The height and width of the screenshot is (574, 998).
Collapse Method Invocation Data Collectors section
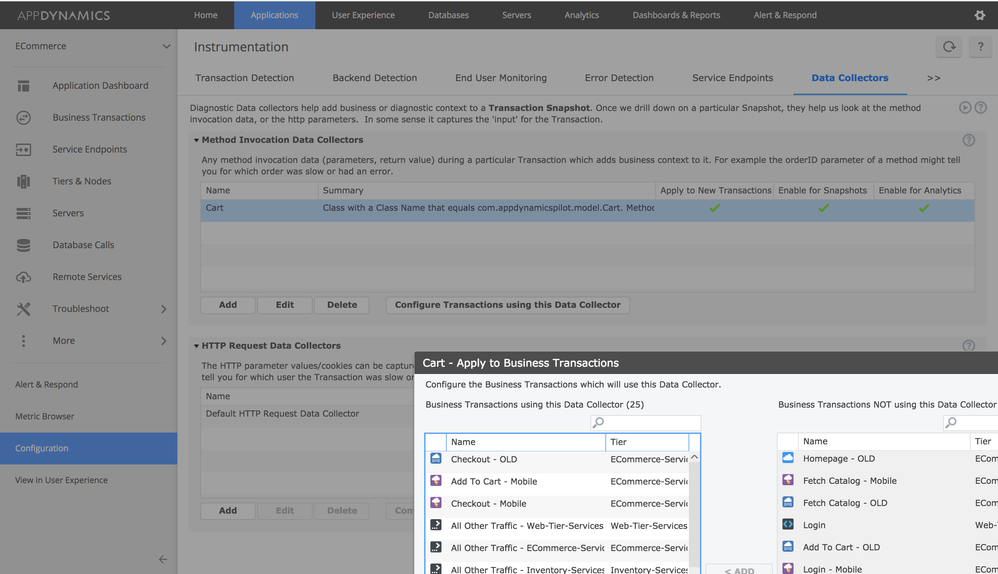196,141
